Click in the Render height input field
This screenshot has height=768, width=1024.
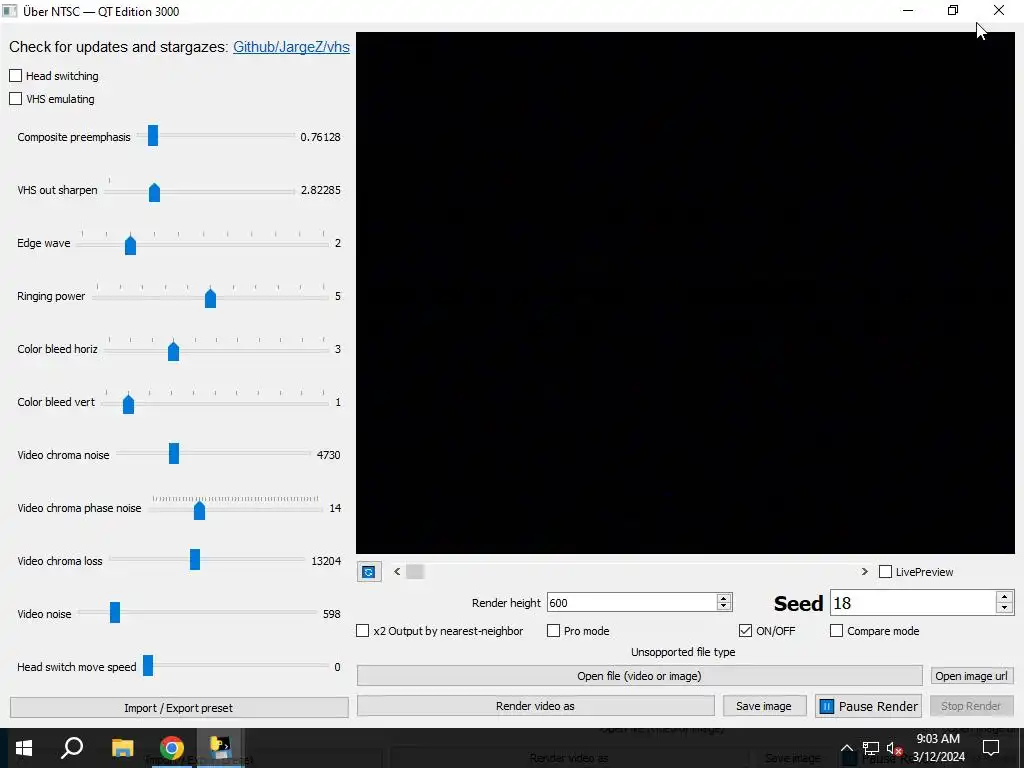tap(632, 603)
